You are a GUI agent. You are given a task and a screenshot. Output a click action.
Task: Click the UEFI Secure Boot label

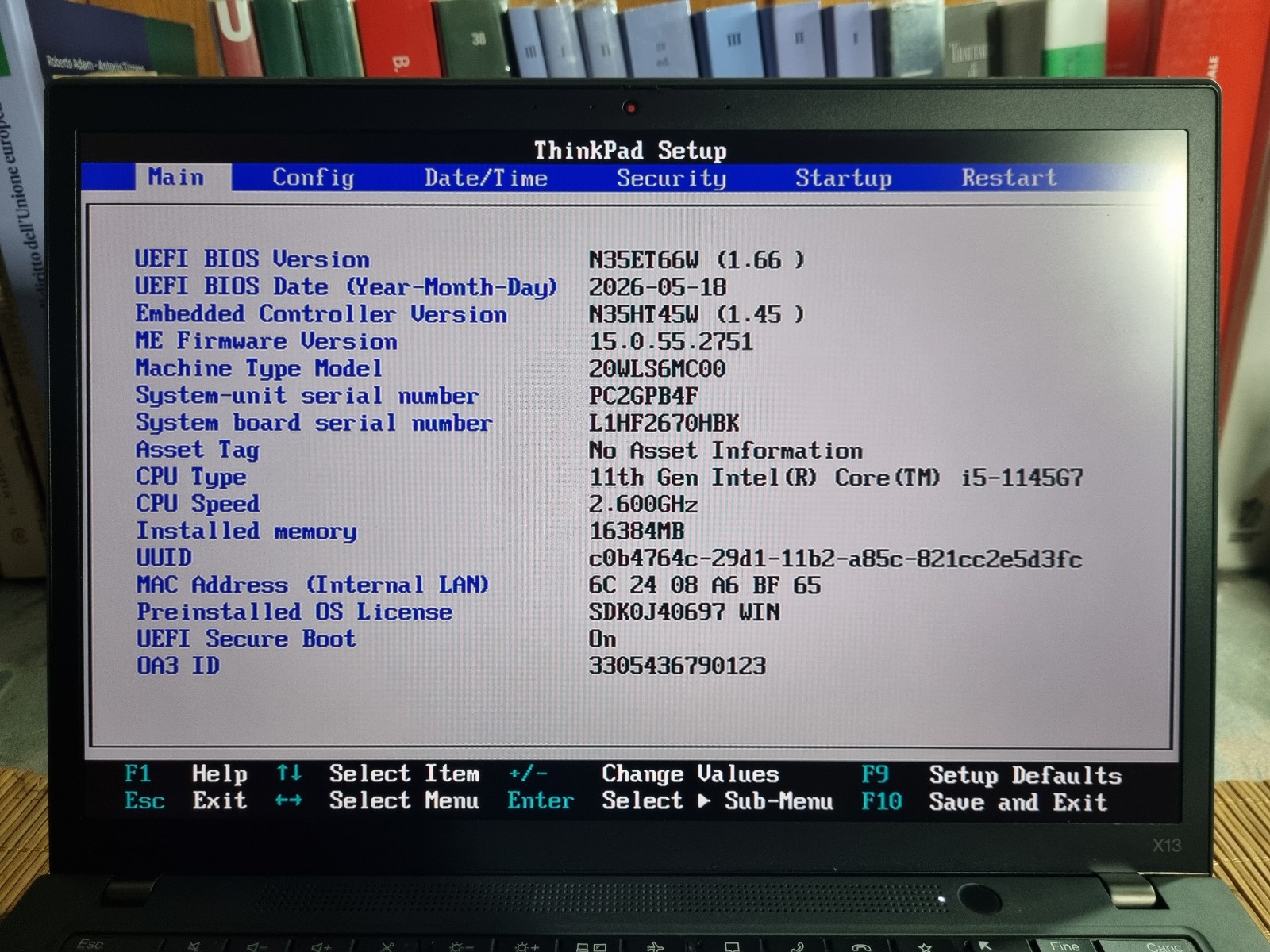coord(246,639)
